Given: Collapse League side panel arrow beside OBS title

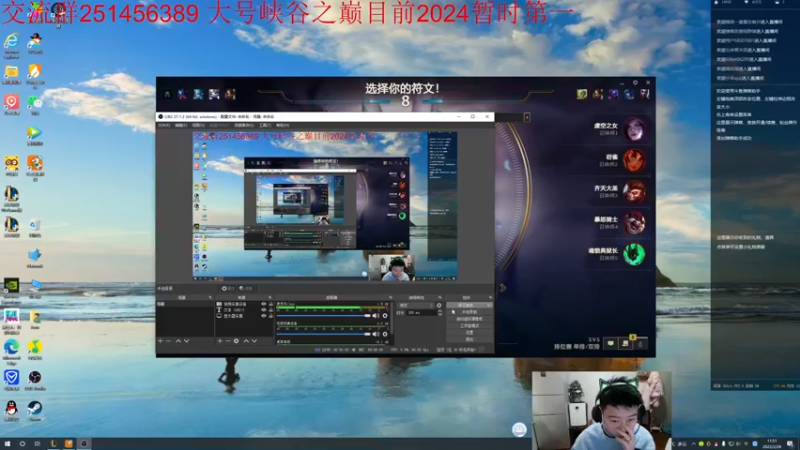Looking at the screenshot, I should tap(527, 117).
